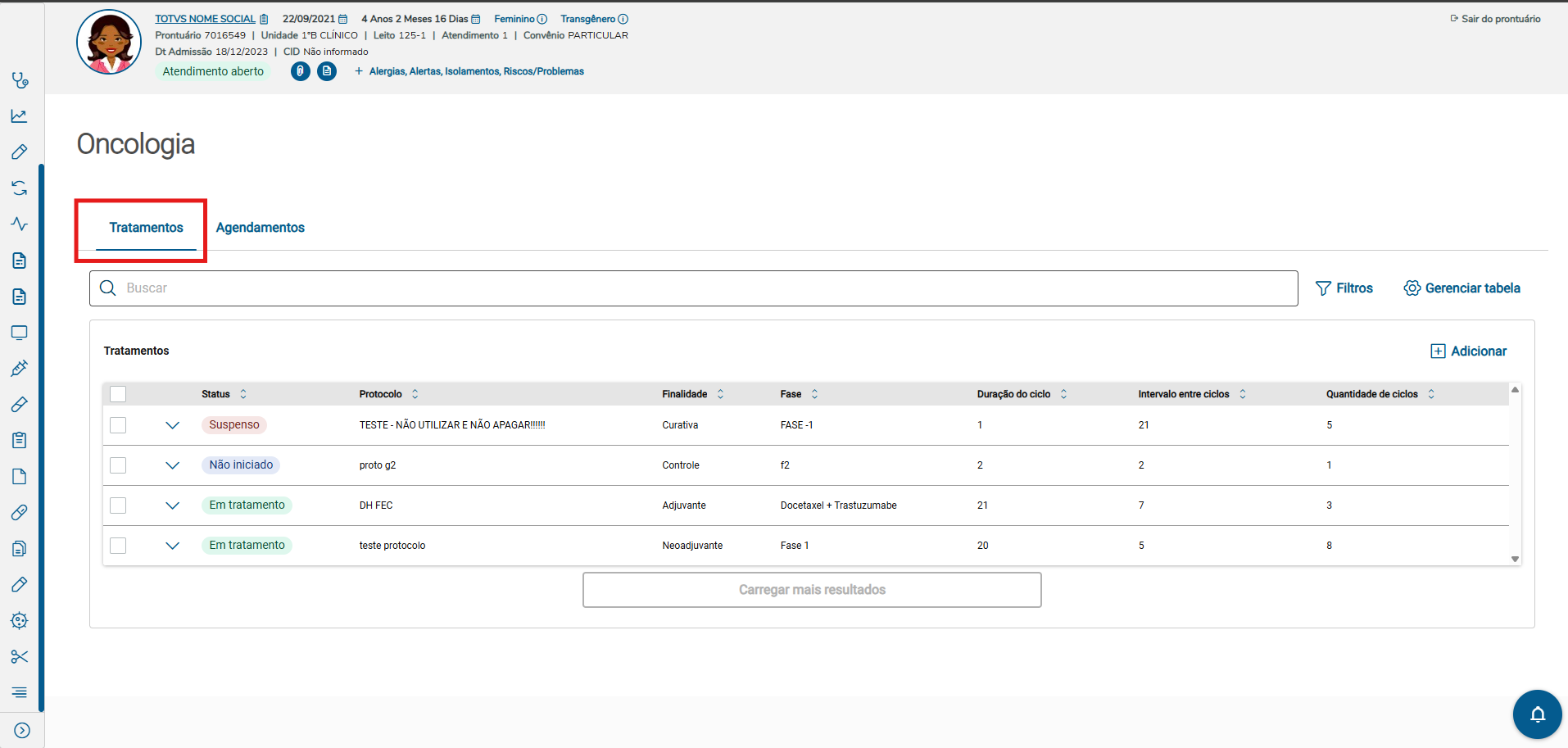The image size is (1568, 748).
Task: Click the virus icon in the sidebar
Action: click(20, 620)
